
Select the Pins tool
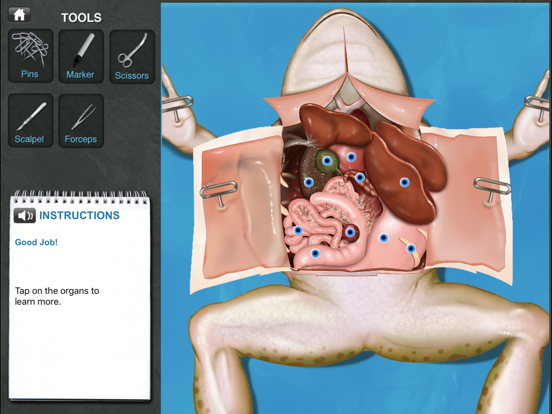click(x=31, y=56)
